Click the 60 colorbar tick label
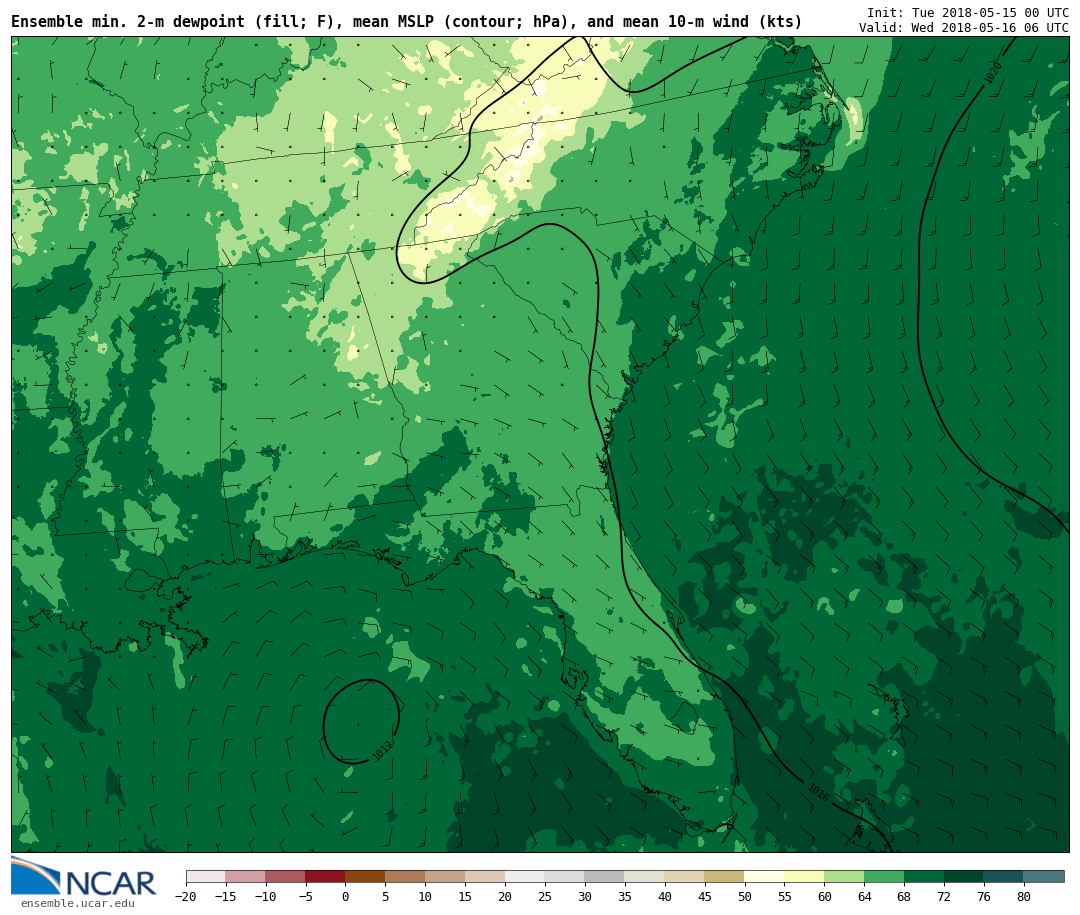Image resolution: width=1080 pixels, height=915 pixels. pos(824,896)
